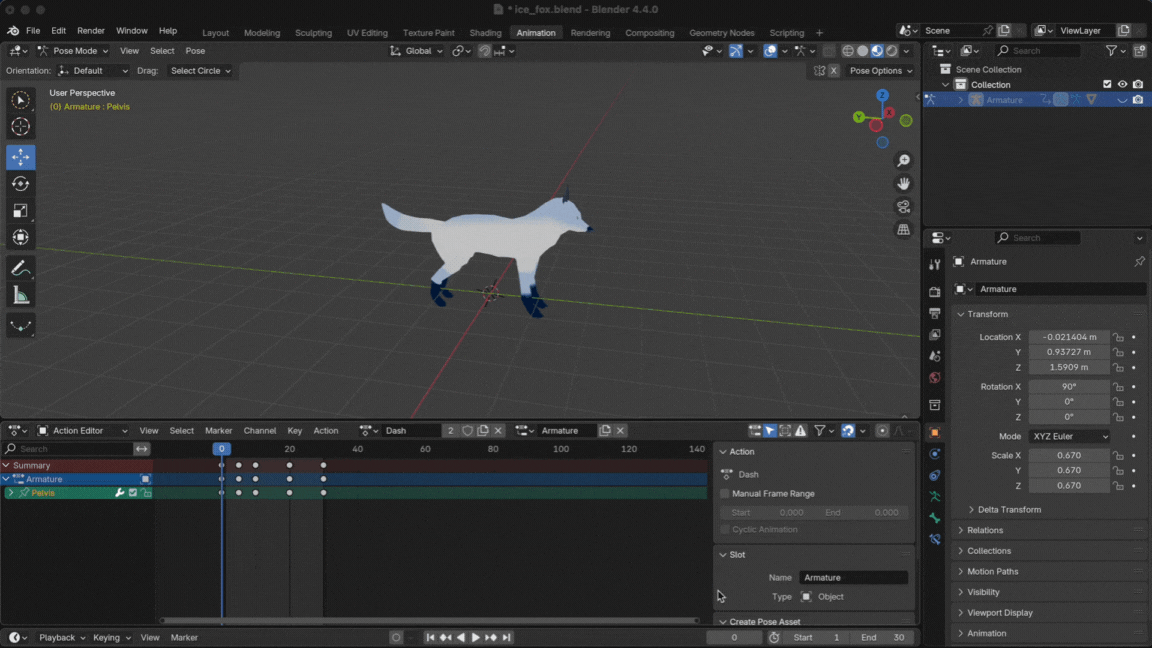Open the Global transform orientation dropdown

tap(417, 51)
